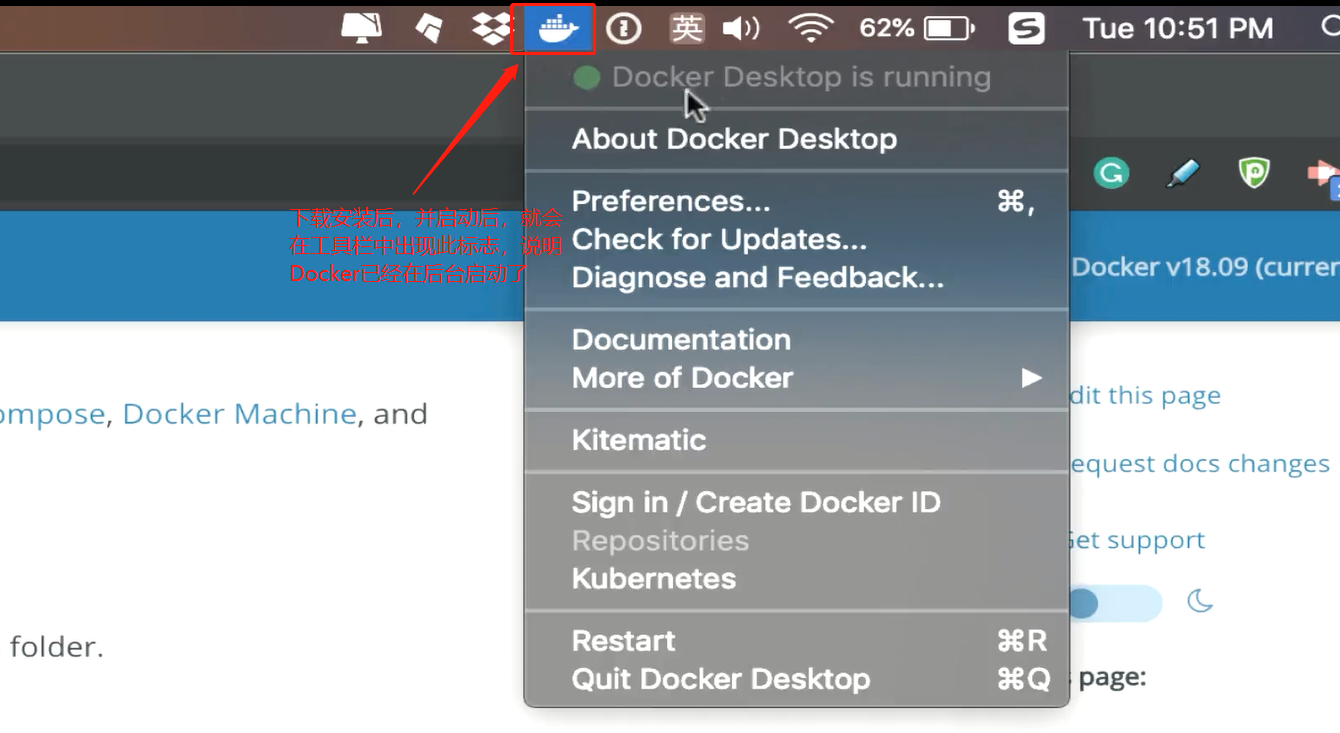The image size is (1340, 733).
Task: Click the kite-shaped menu bar icon
Action: pos(429,28)
